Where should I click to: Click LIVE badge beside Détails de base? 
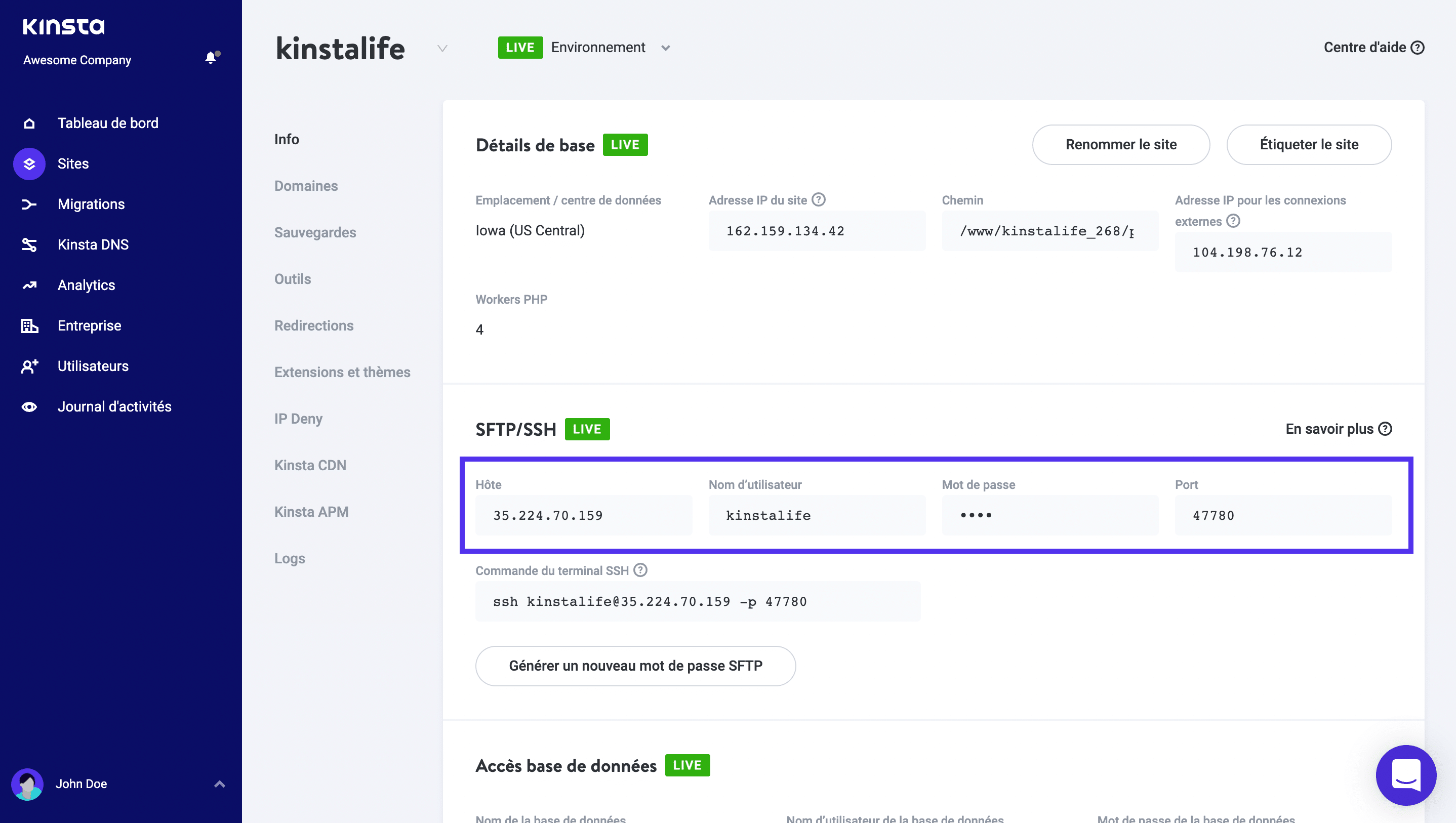click(625, 145)
